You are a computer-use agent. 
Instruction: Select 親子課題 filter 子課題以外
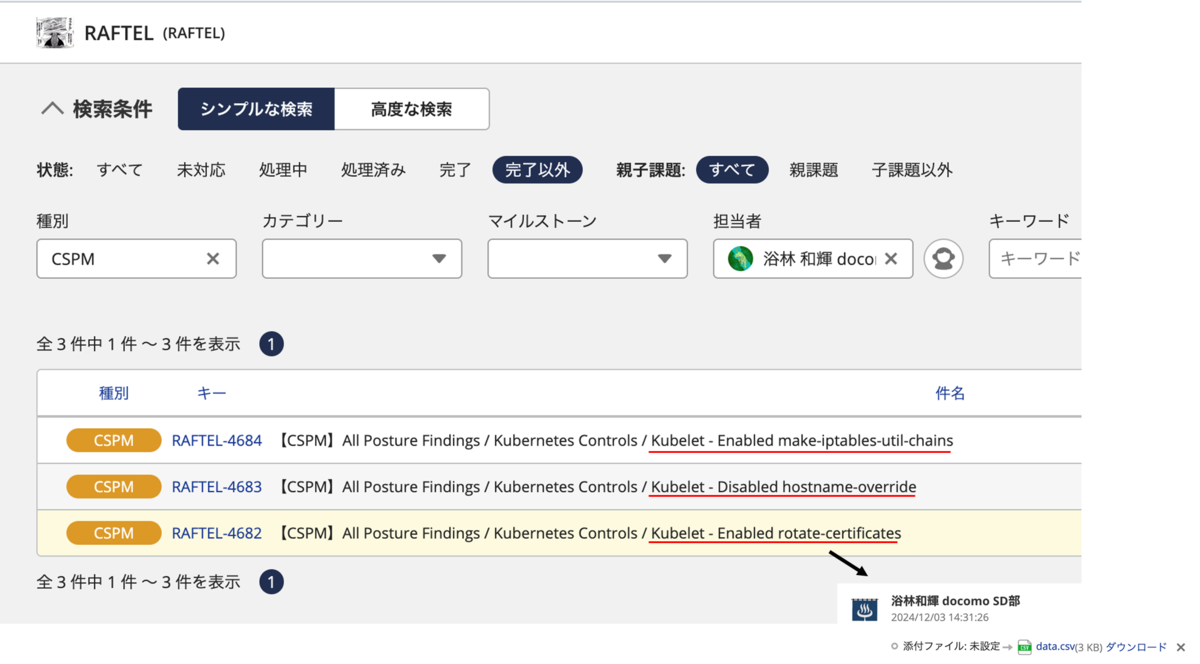(x=912, y=170)
